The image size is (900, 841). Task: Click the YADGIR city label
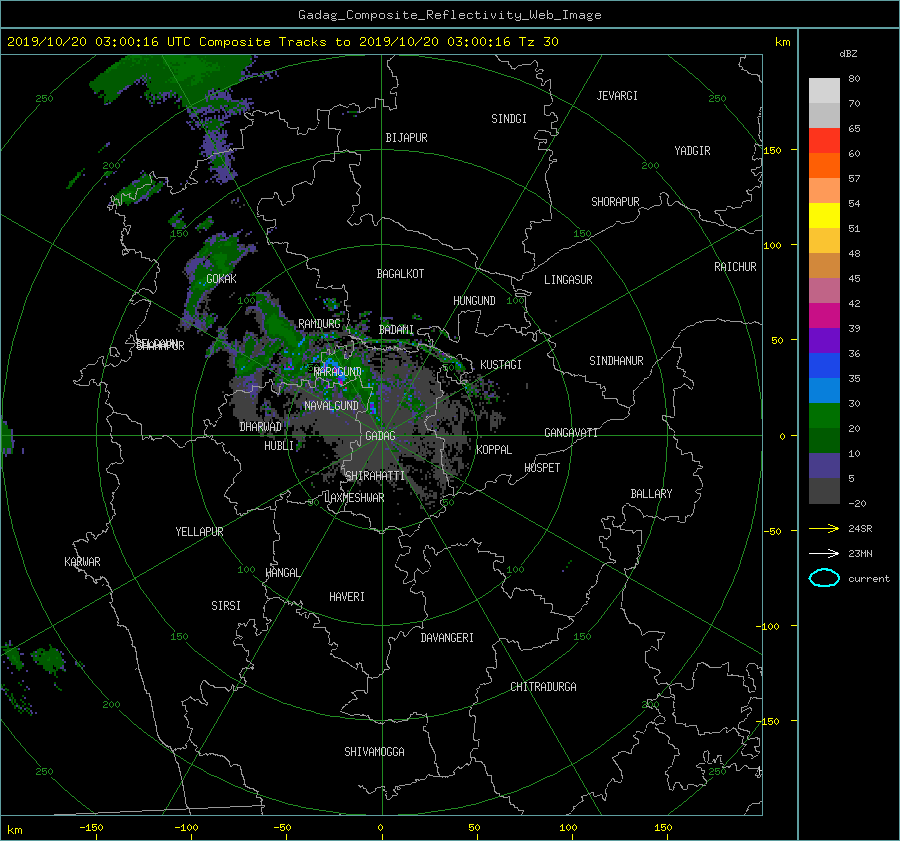(x=692, y=151)
